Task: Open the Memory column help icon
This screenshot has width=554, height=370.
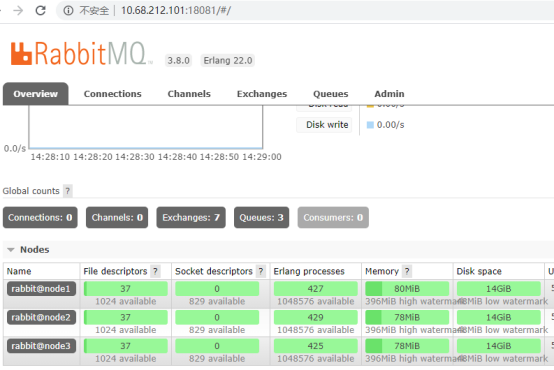Action: pos(407,271)
